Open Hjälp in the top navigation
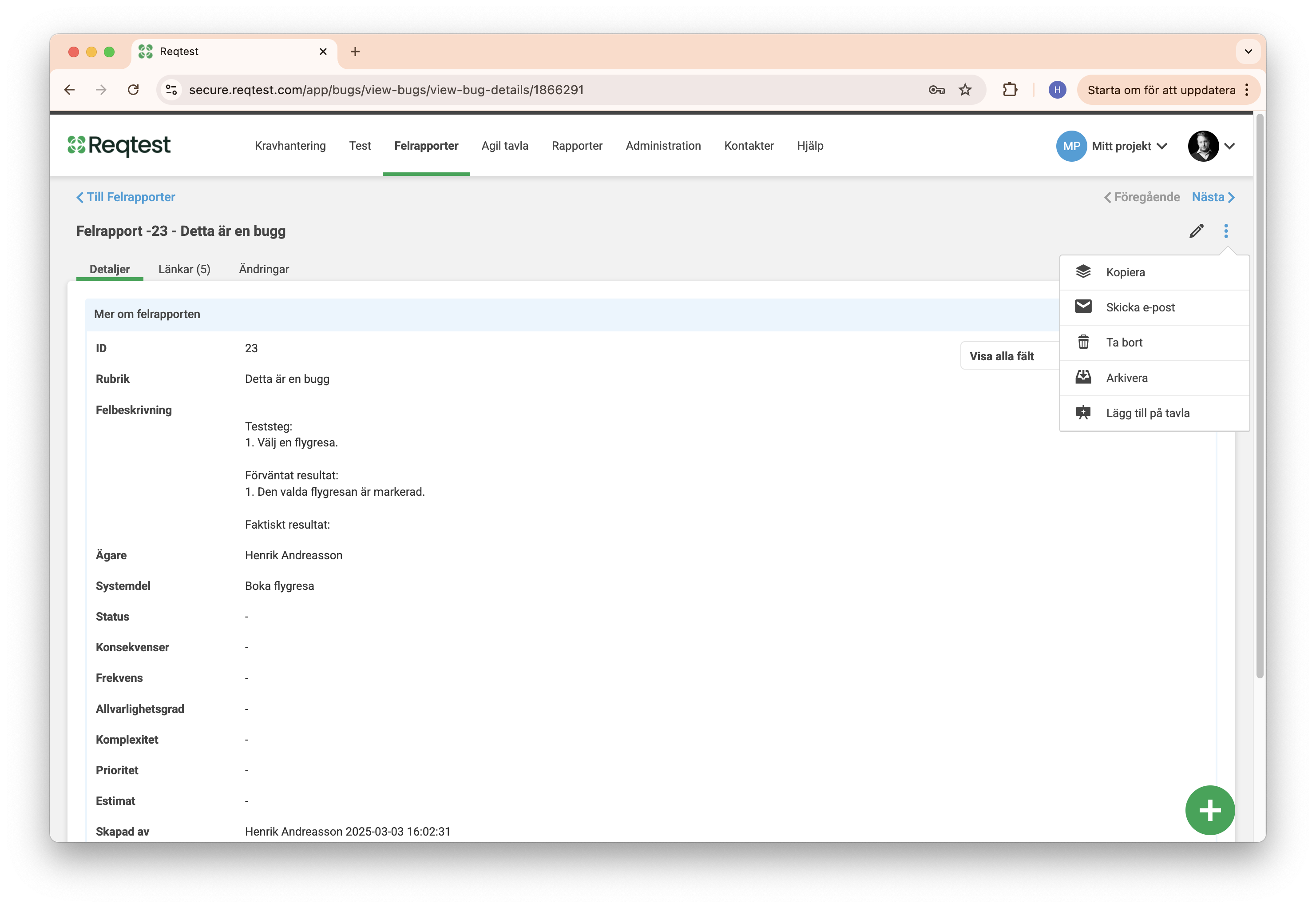 (809, 146)
